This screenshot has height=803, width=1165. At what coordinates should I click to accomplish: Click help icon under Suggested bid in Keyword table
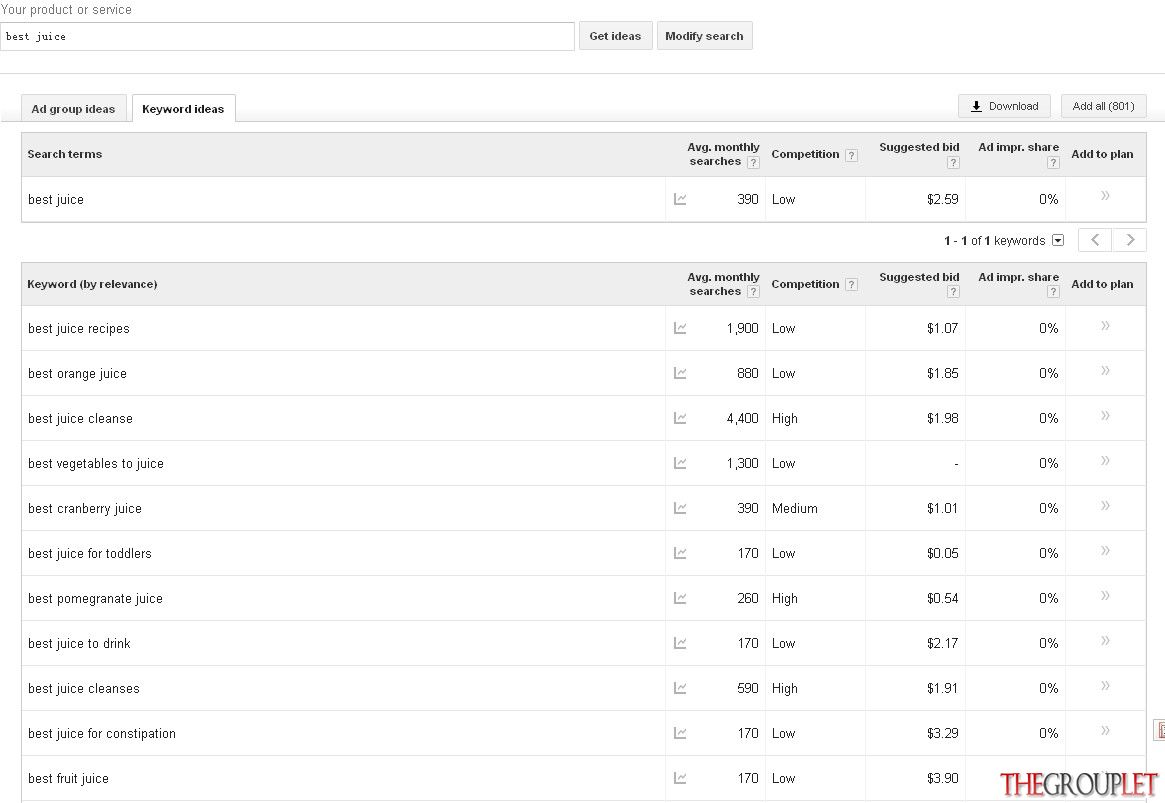pyautogui.click(x=953, y=292)
